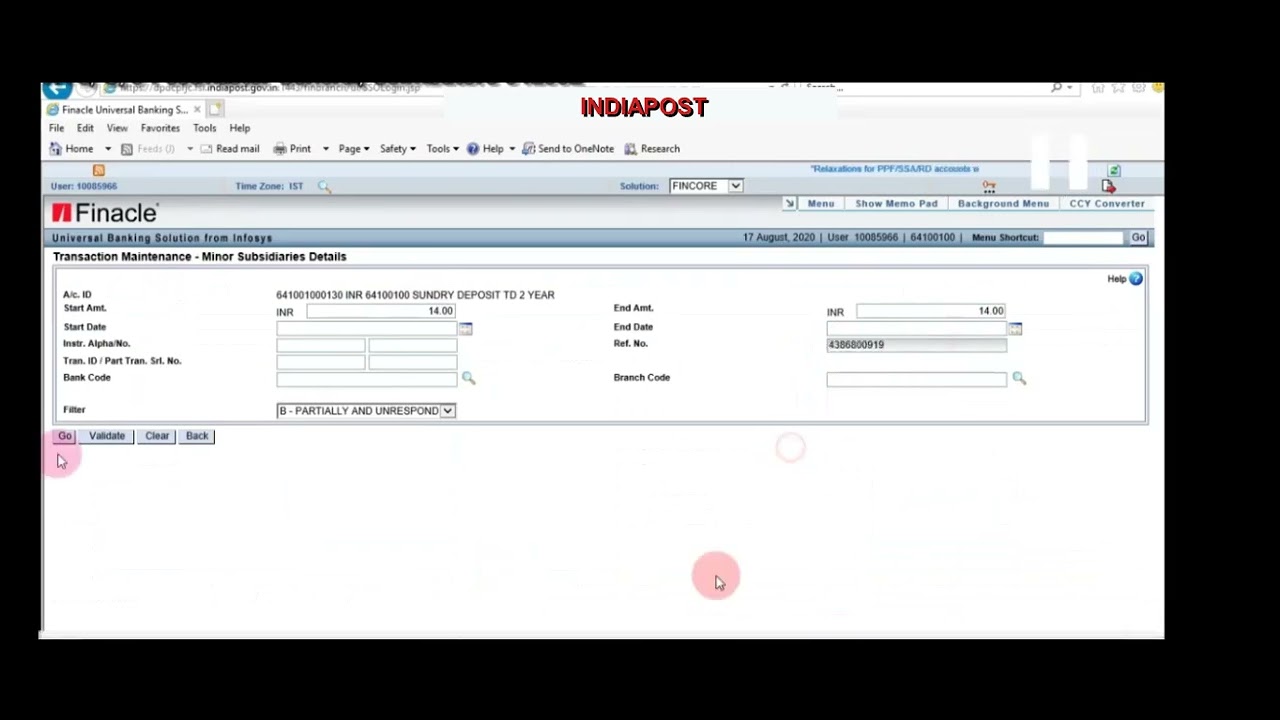1280x720 pixels.
Task: Open the Safety dropdown menu
Action: coord(397,149)
